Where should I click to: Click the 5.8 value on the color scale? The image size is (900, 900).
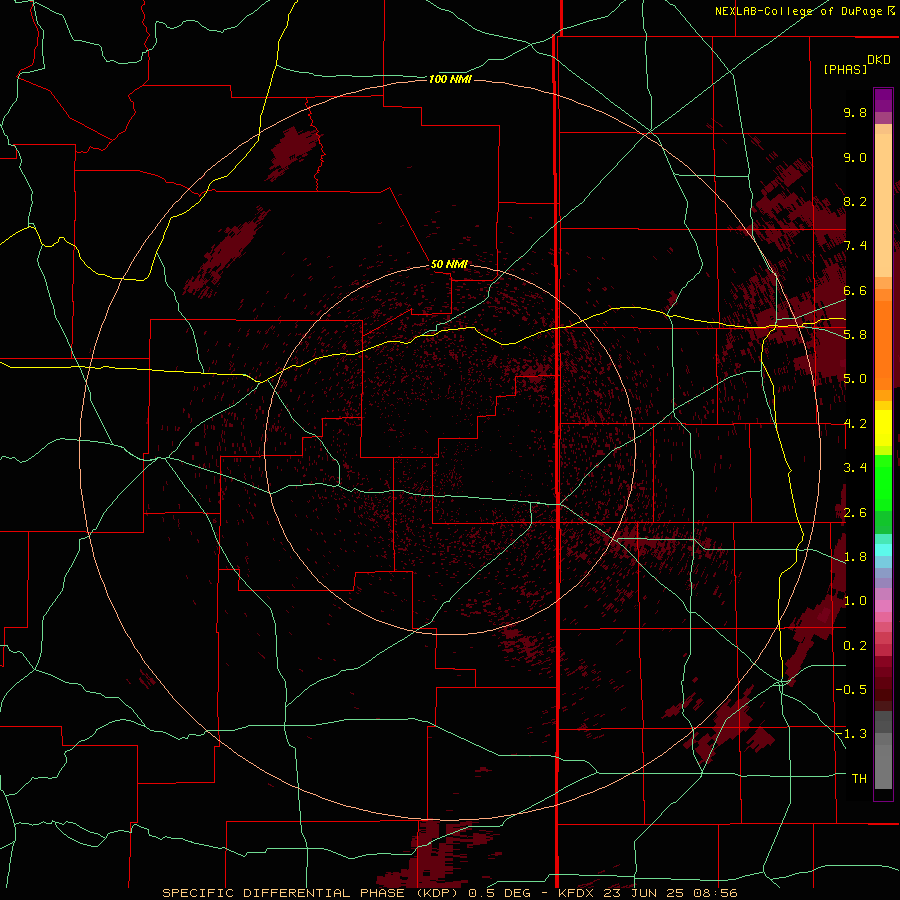click(855, 335)
